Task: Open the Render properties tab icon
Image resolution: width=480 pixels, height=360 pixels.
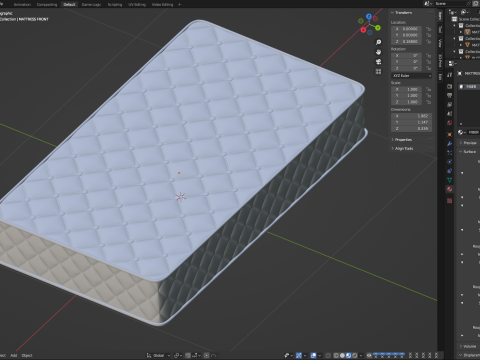Action: tap(450, 87)
